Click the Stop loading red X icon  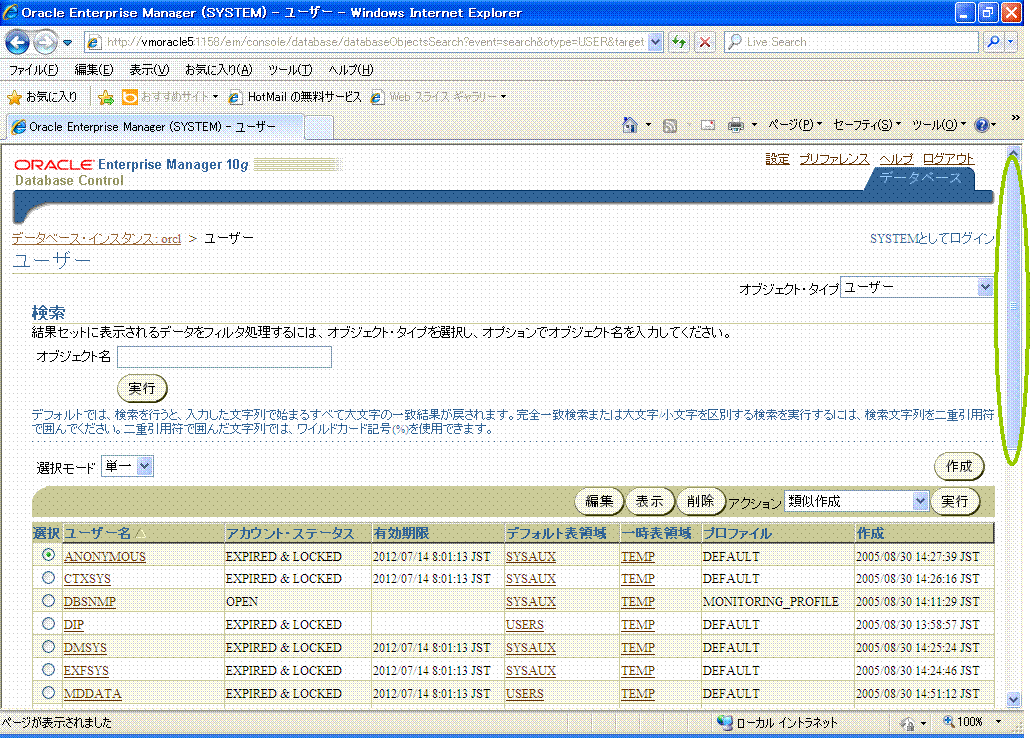point(705,42)
